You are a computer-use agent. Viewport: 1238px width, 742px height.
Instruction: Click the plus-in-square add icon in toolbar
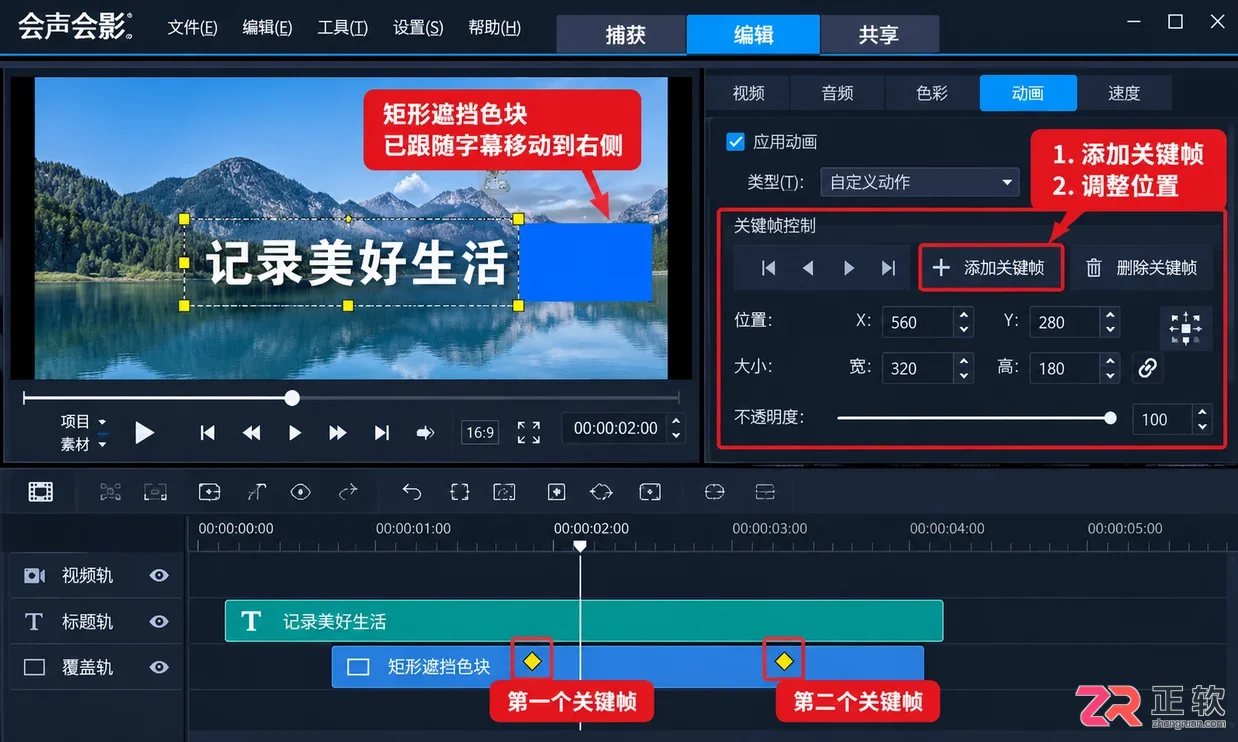tap(557, 491)
